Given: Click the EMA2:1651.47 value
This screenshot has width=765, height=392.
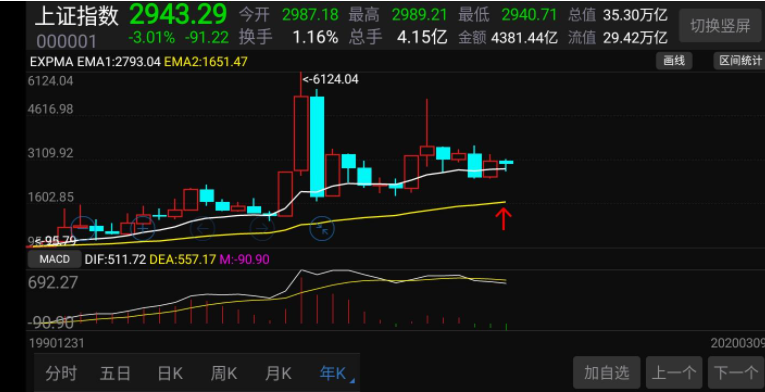Looking at the screenshot, I should [206, 62].
